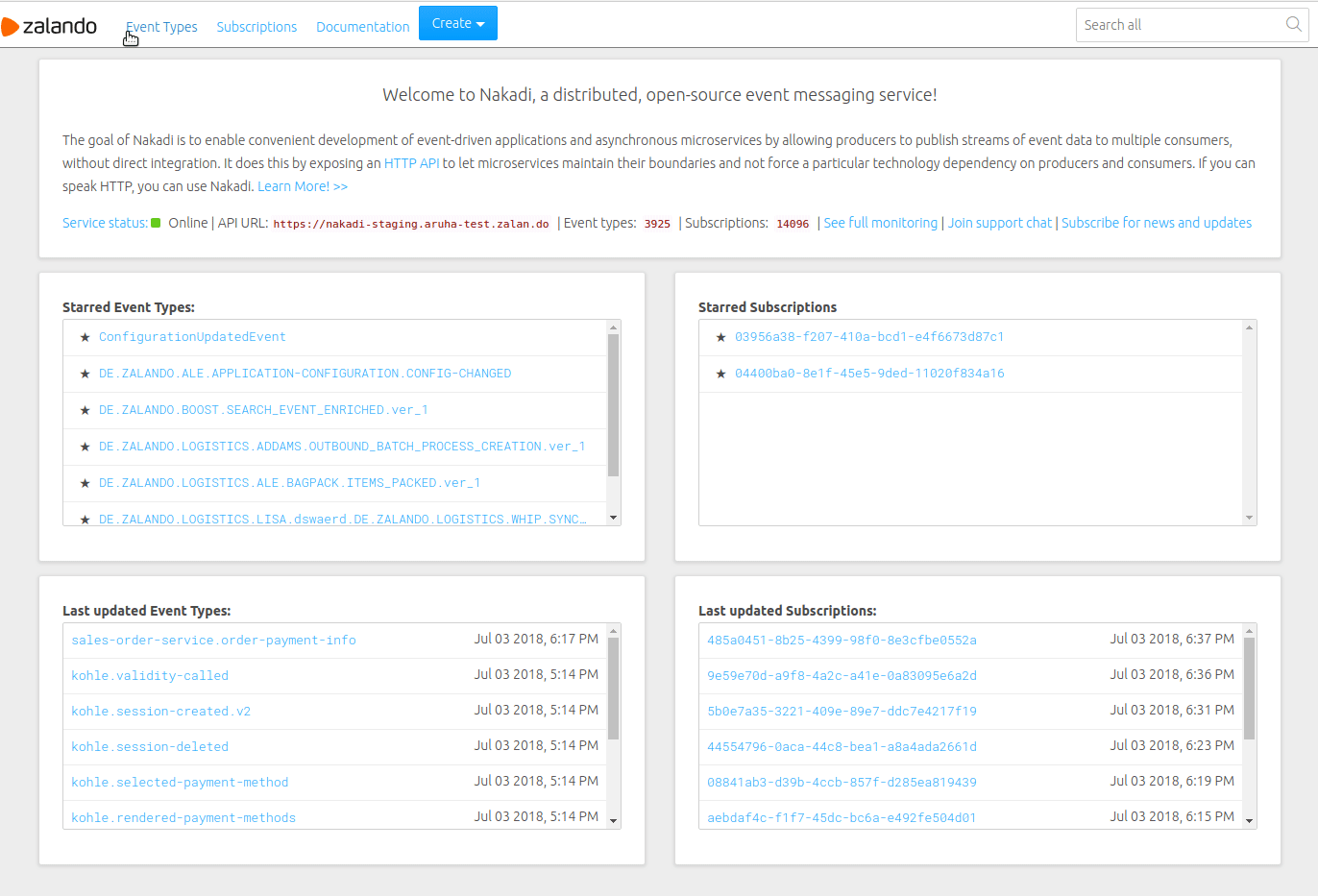Click star beside BAGPACK.ITEMS_PACKED.ver_1
The width and height of the screenshot is (1318, 896).
click(x=85, y=483)
